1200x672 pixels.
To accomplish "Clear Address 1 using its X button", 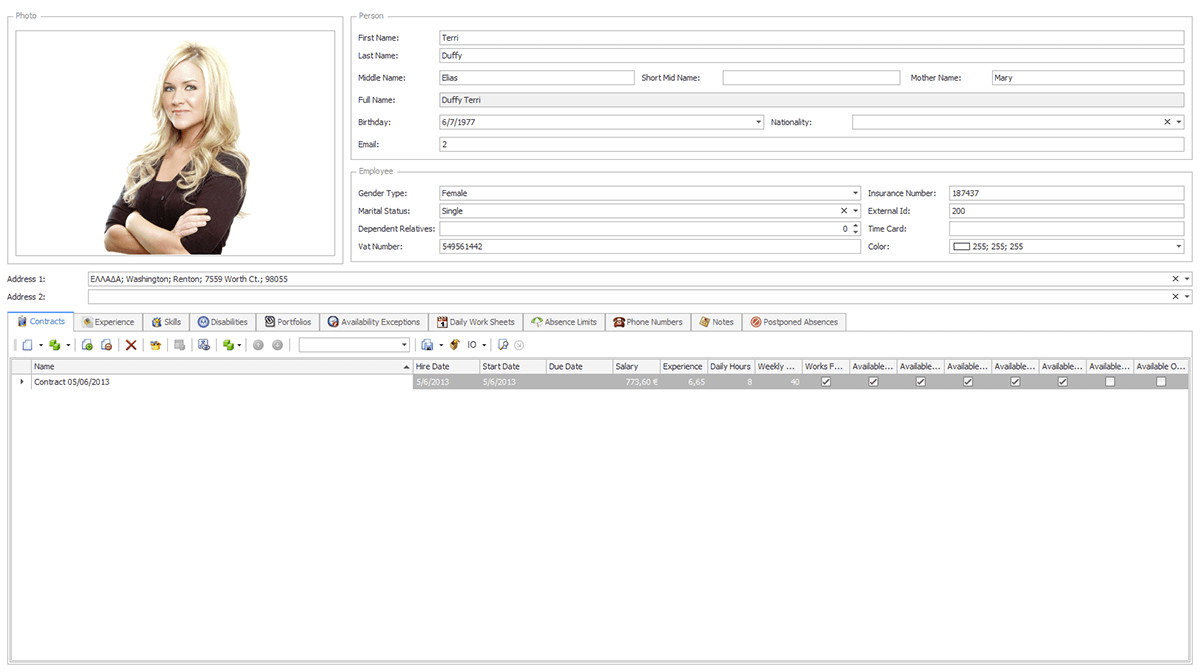I will tap(1175, 279).
